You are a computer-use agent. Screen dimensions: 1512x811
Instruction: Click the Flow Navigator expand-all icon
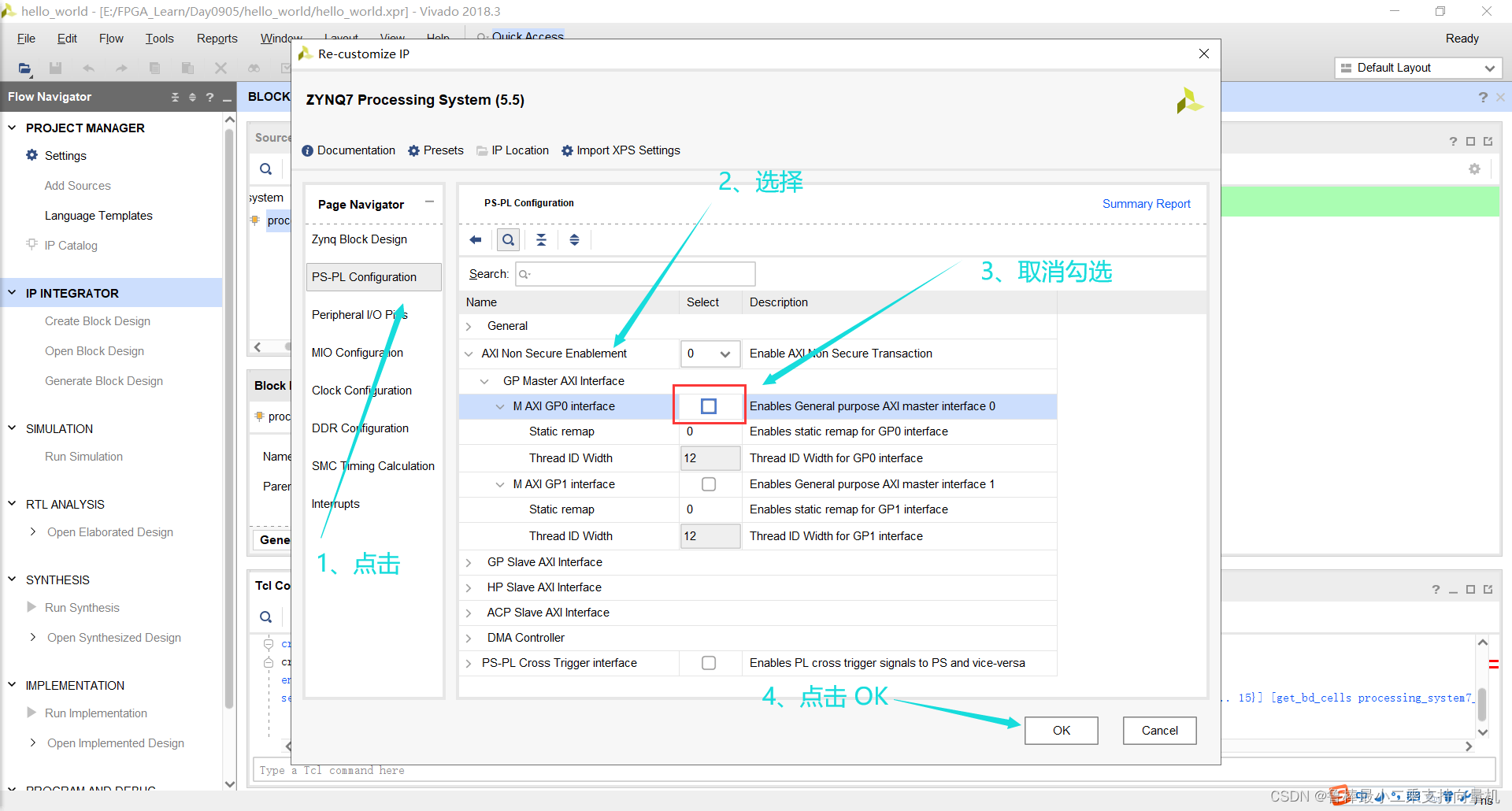pos(192,97)
